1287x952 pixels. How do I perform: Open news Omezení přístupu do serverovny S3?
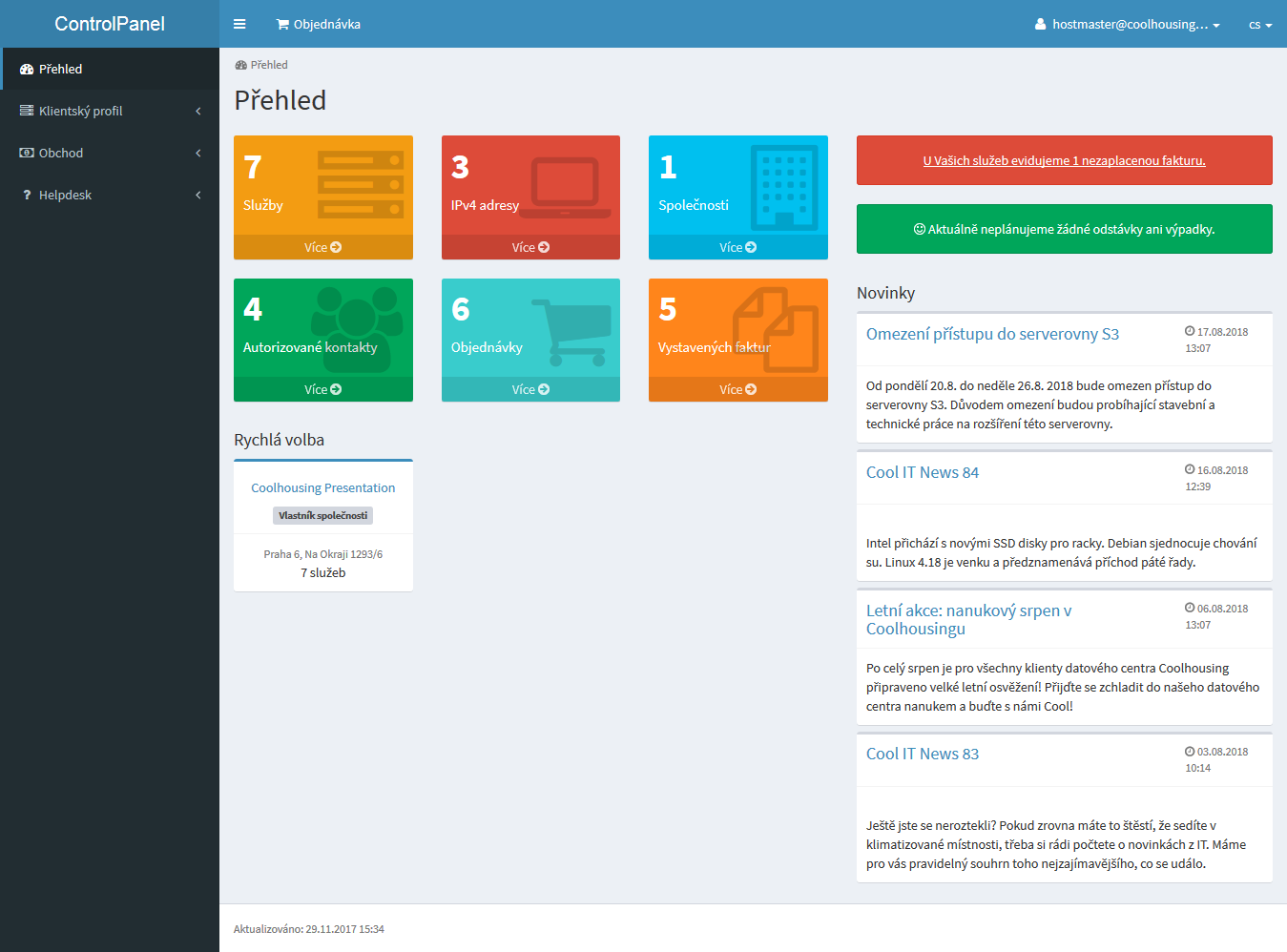992,334
